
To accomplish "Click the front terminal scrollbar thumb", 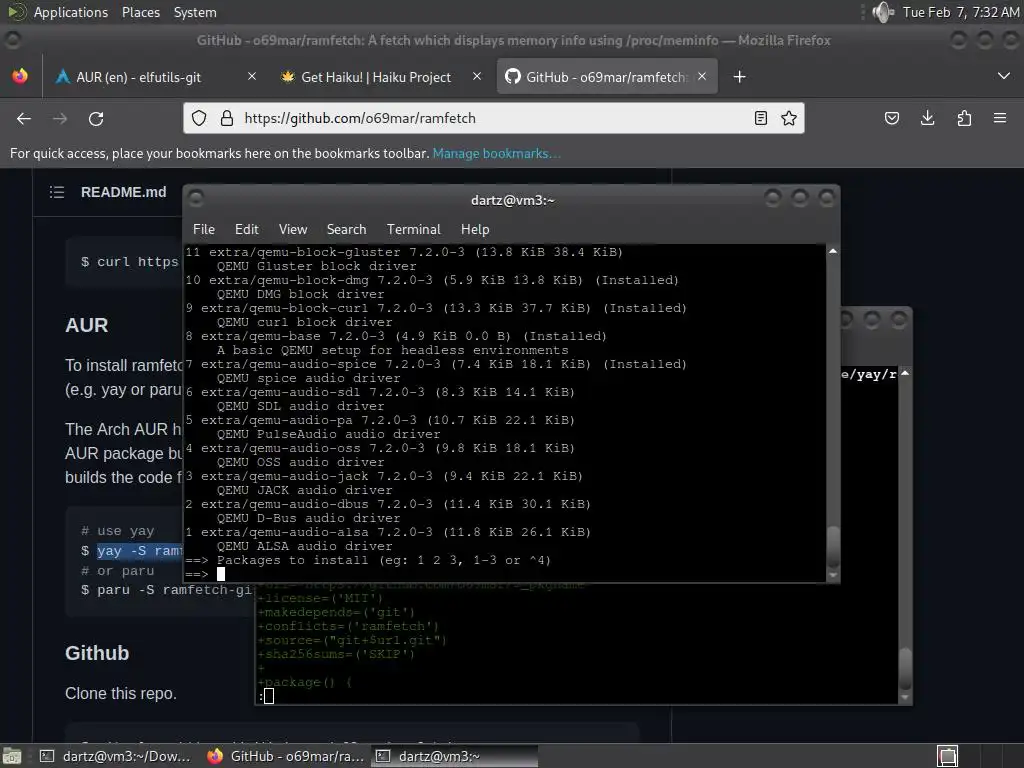I will pyautogui.click(x=833, y=547).
